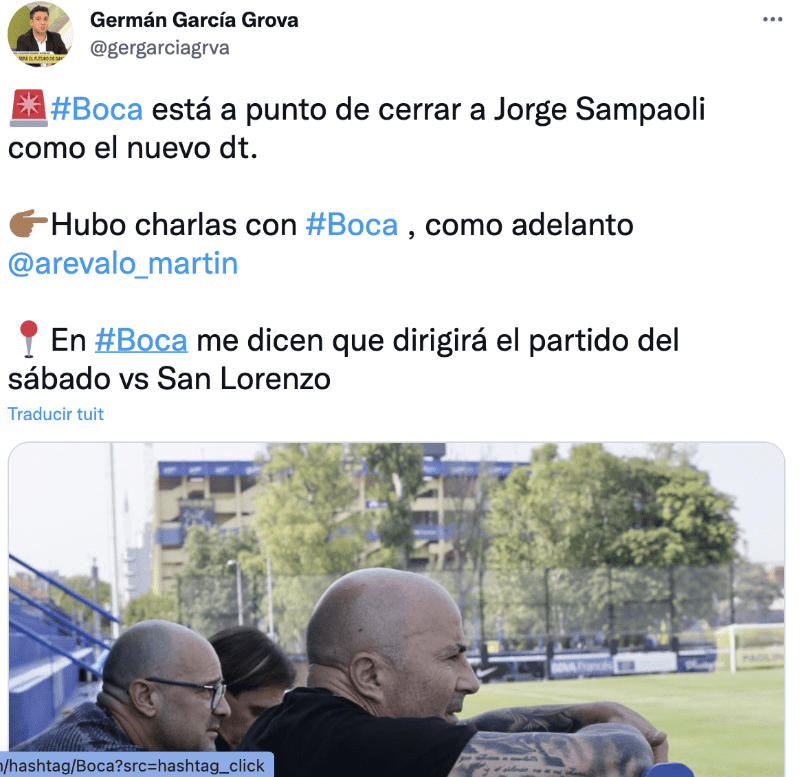Click the pointing hand emoji
Screen dimensions: 800x777
pyautogui.click(x=29, y=223)
